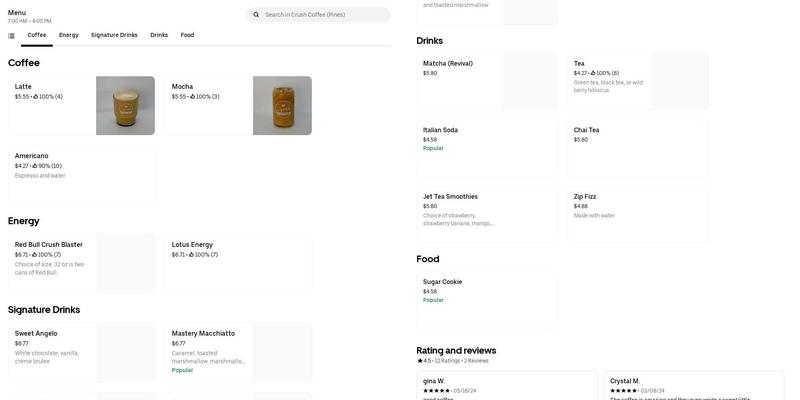Switch to the Energy tab
This screenshot has width=800, height=400.
(68, 35)
